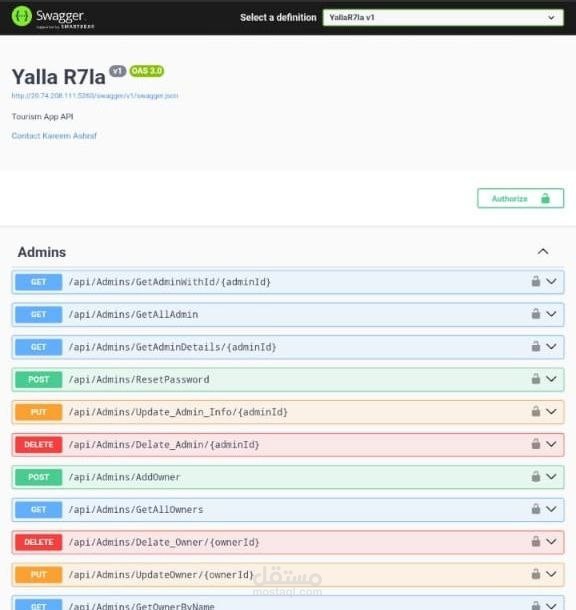
Task: Open the POST ResetPassword endpoint row
Action: (x=288, y=379)
